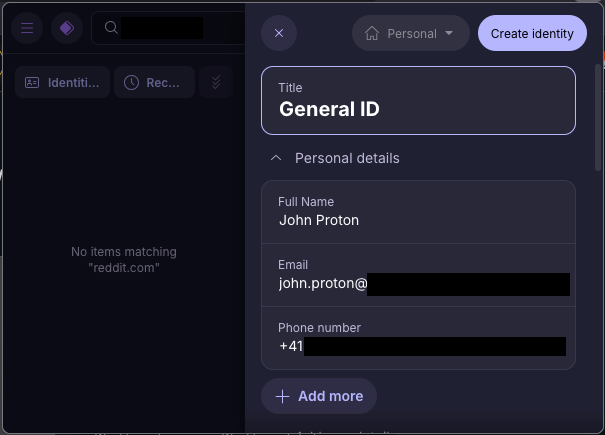Click the search magnifier icon
The image size is (605, 435).
tap(111, 27)
